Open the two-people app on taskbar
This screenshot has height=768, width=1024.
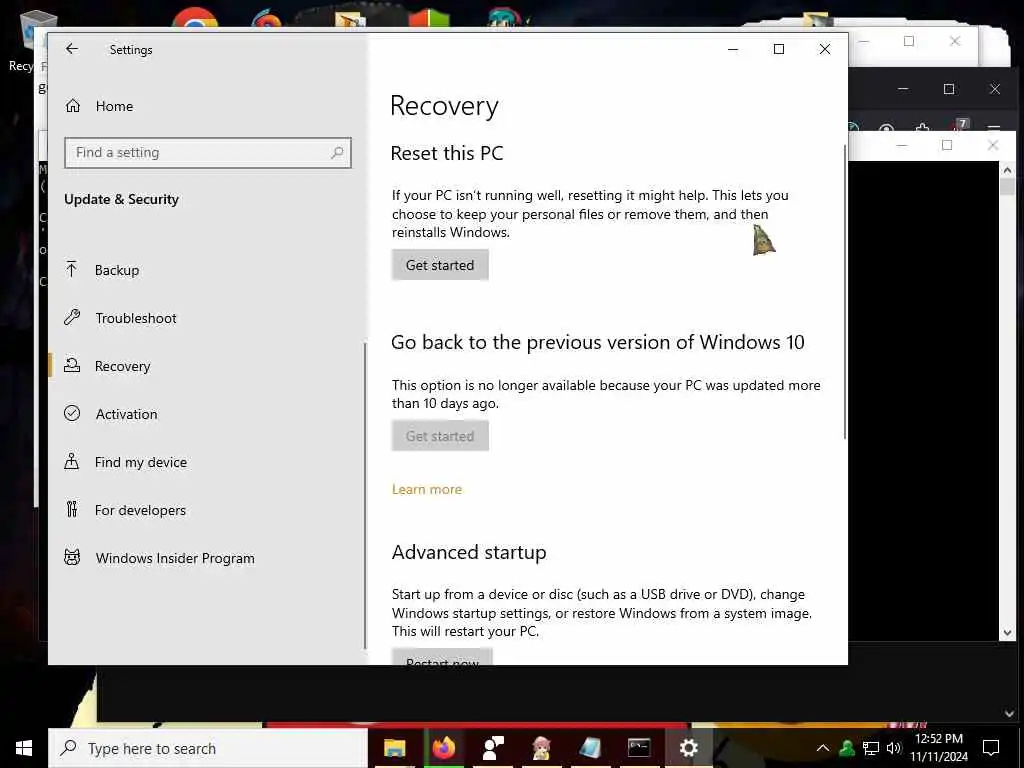coord(492,748)
